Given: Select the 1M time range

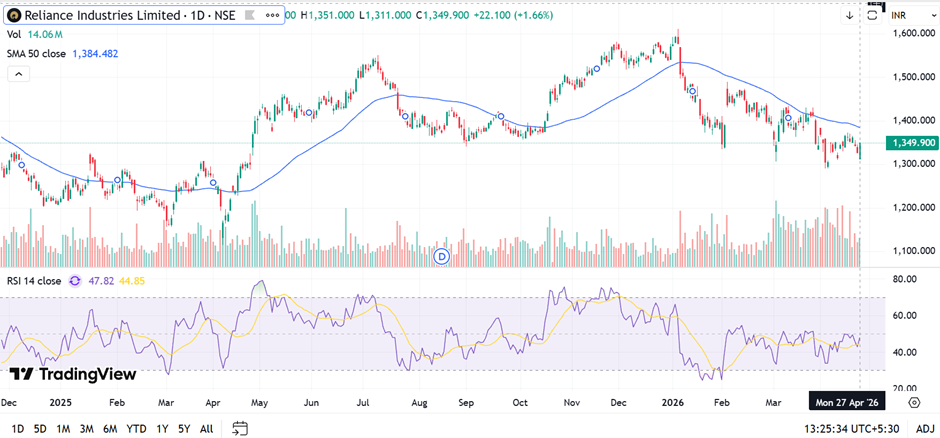Looking at the screenshot, I should tap(62, 429).
